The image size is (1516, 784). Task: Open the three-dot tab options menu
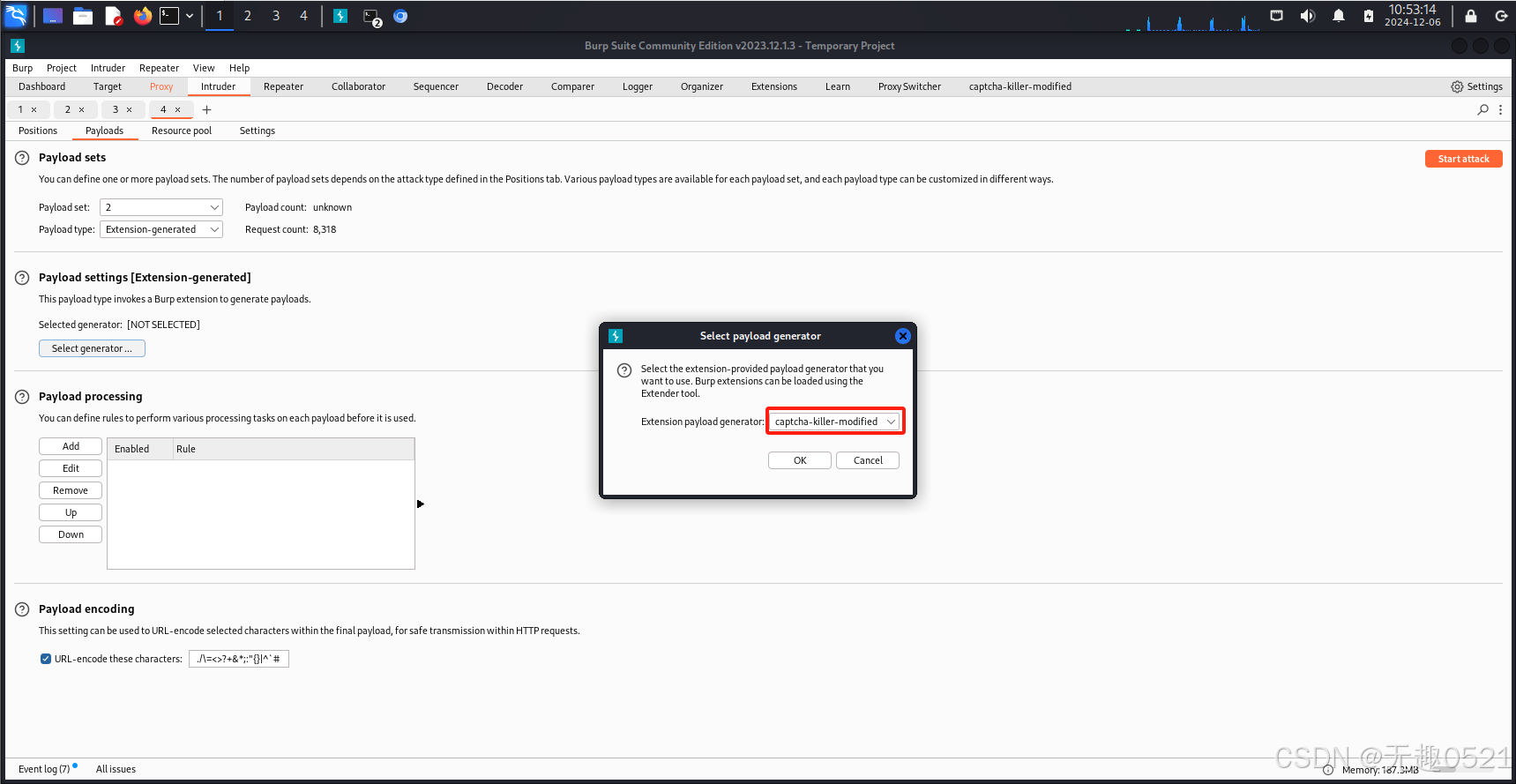(1501, 110)
